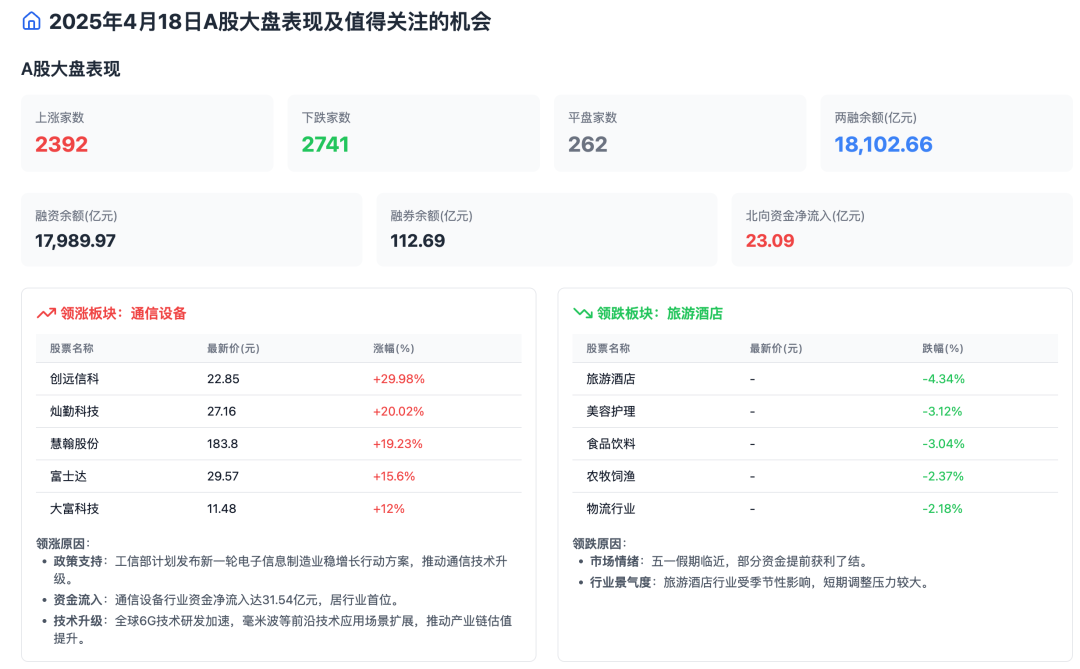Click the decline -2.18% for 物流行业
The image size is (1080, 669).
(x=942, y=508)
